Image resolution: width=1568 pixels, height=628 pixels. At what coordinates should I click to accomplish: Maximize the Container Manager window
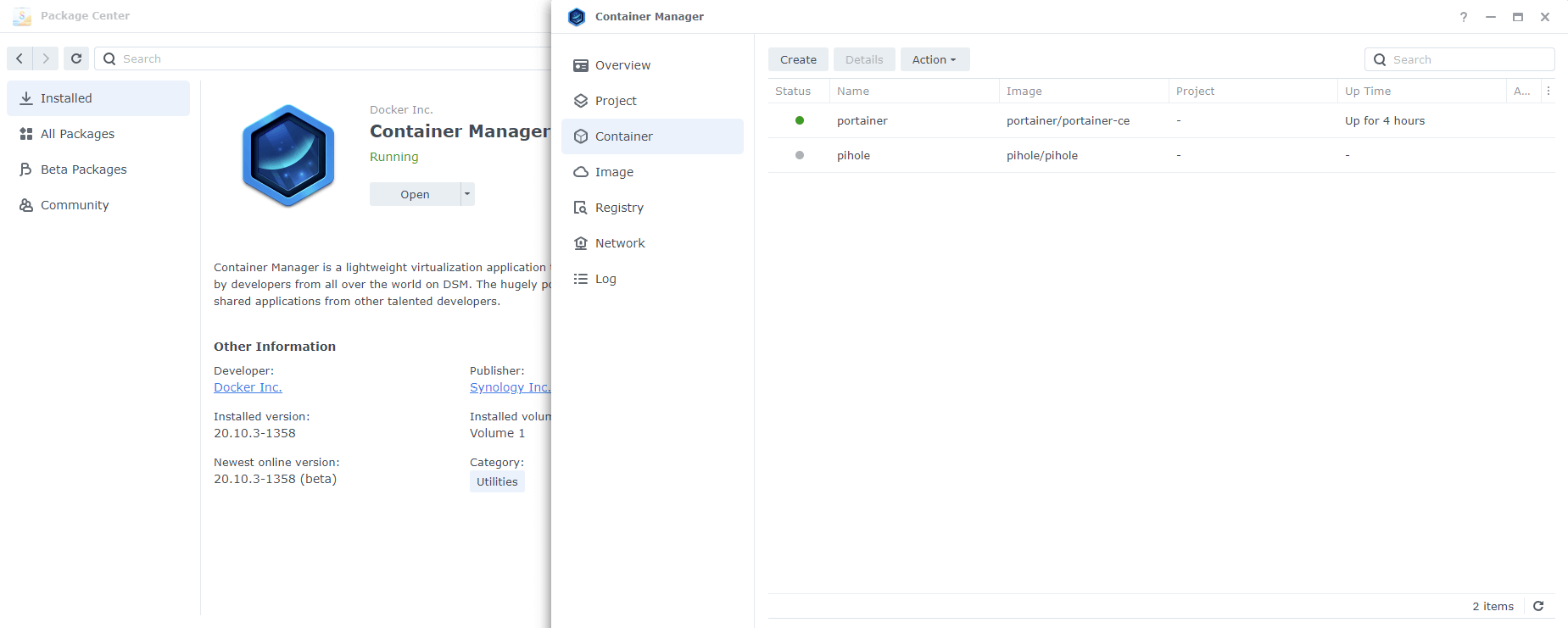[1518, 17]
